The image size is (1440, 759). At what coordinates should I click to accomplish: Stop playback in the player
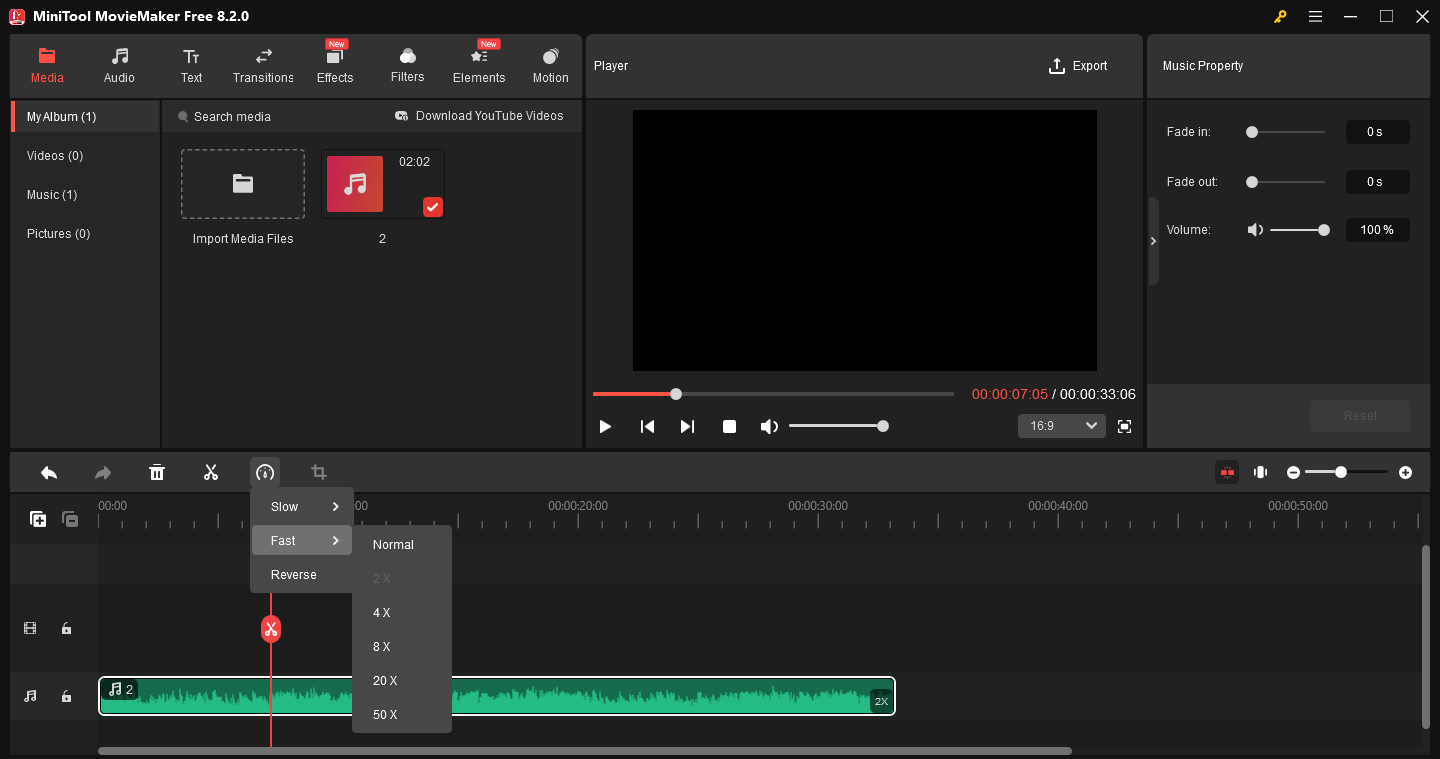730,427
